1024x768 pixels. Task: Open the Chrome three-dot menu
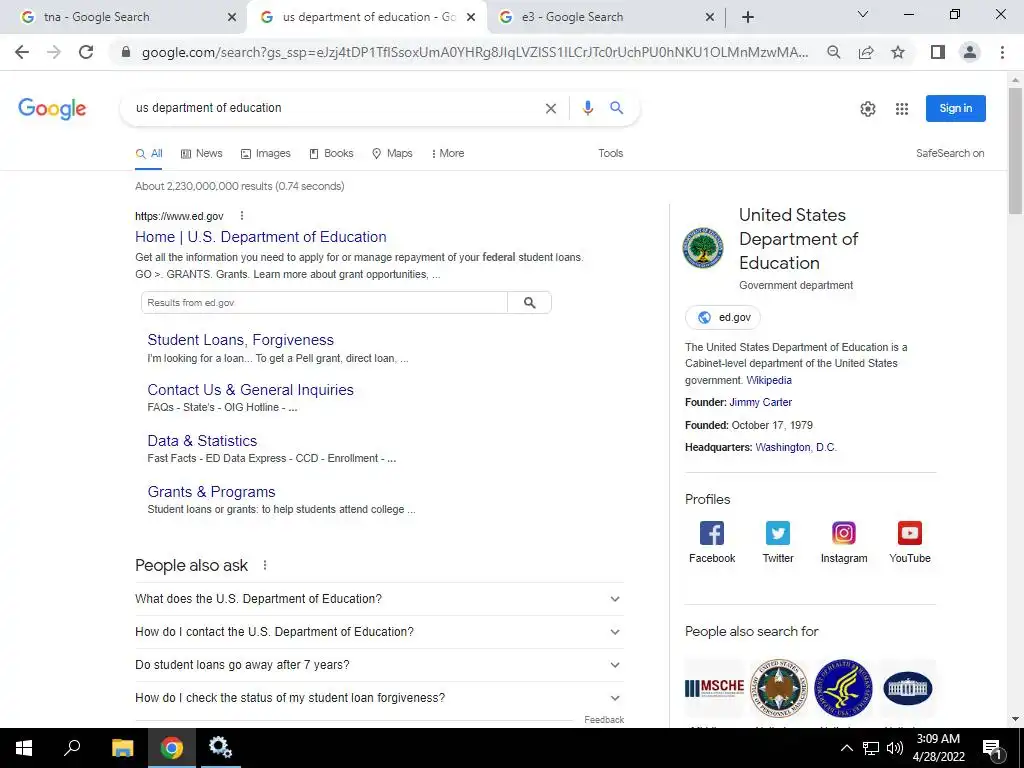tap(1002, 52)
